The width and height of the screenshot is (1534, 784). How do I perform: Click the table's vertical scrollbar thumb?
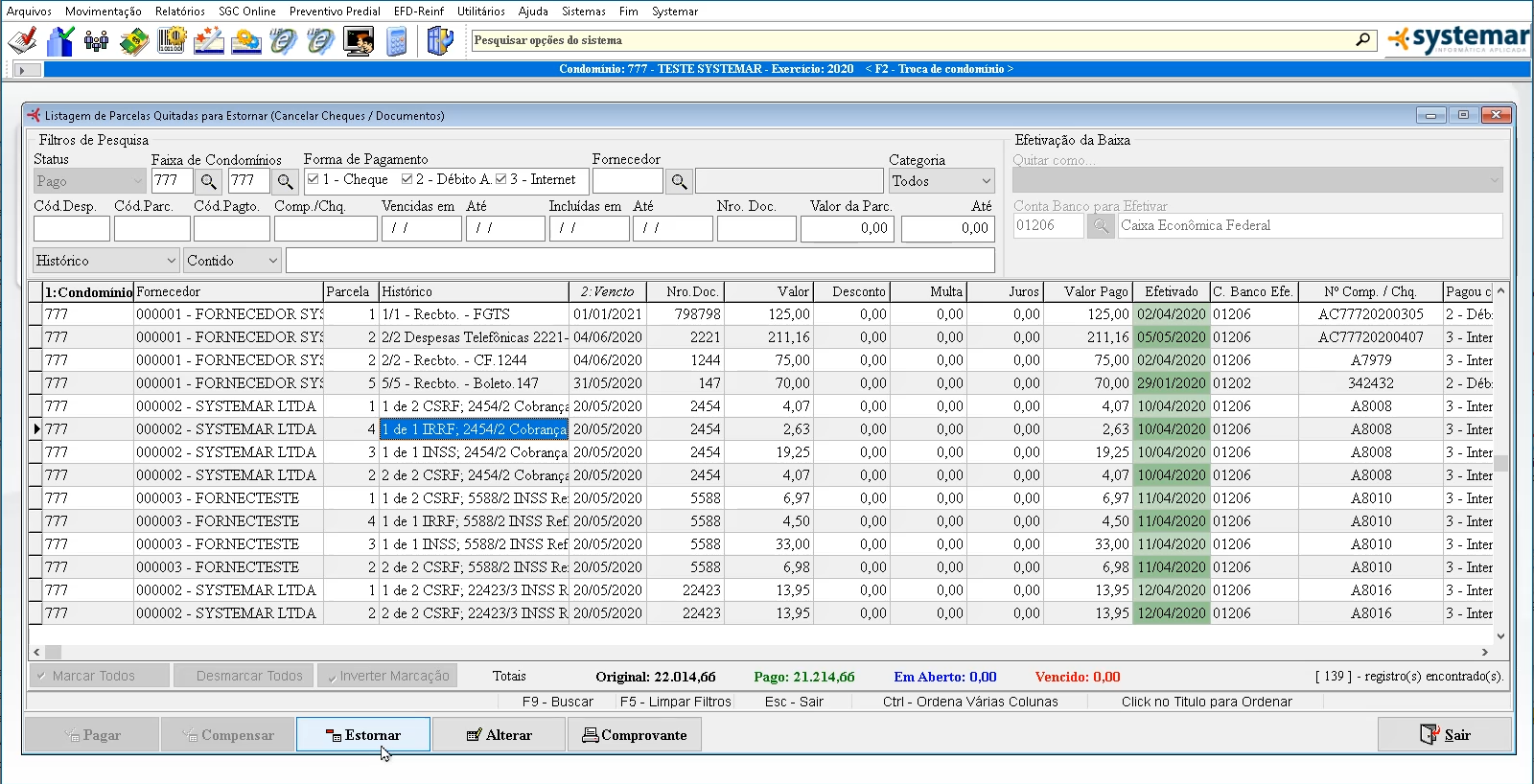coord(1500,463)
